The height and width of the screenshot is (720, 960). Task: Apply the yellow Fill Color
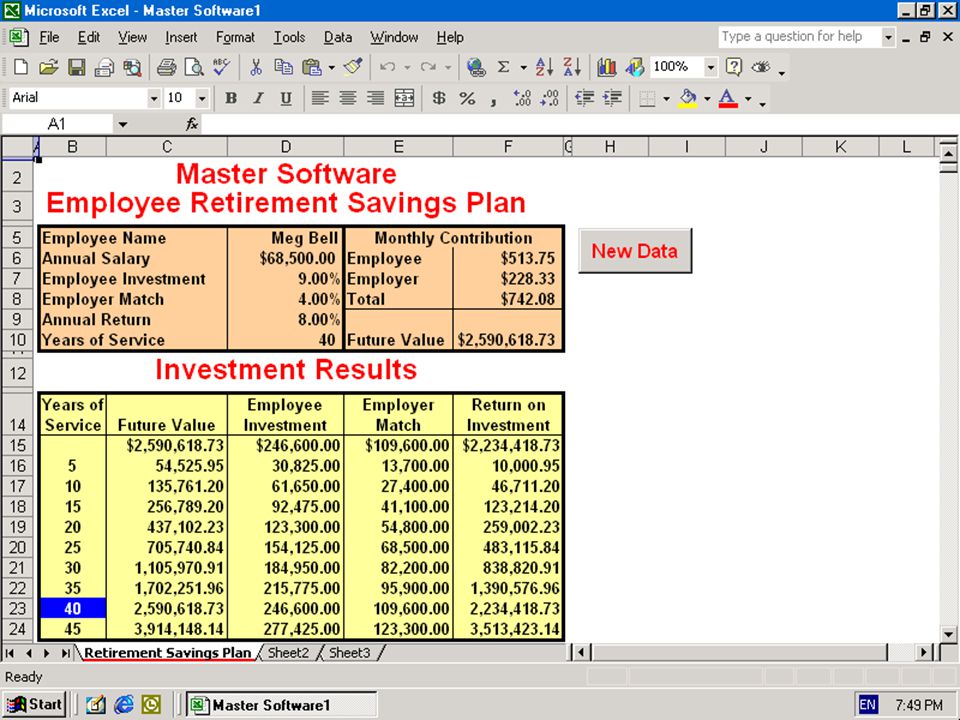click(x=688, y=98)
